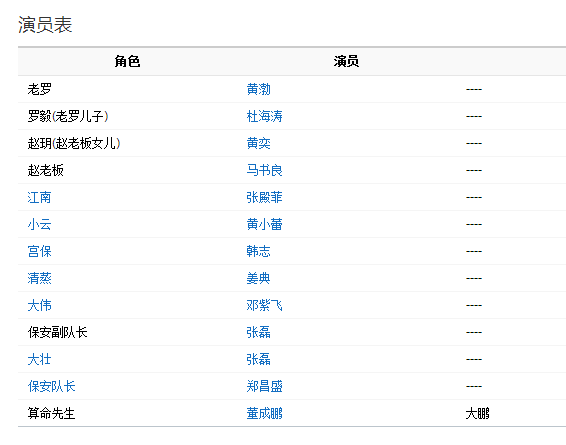Click the actor name 黄奕

tap(258, 143)
